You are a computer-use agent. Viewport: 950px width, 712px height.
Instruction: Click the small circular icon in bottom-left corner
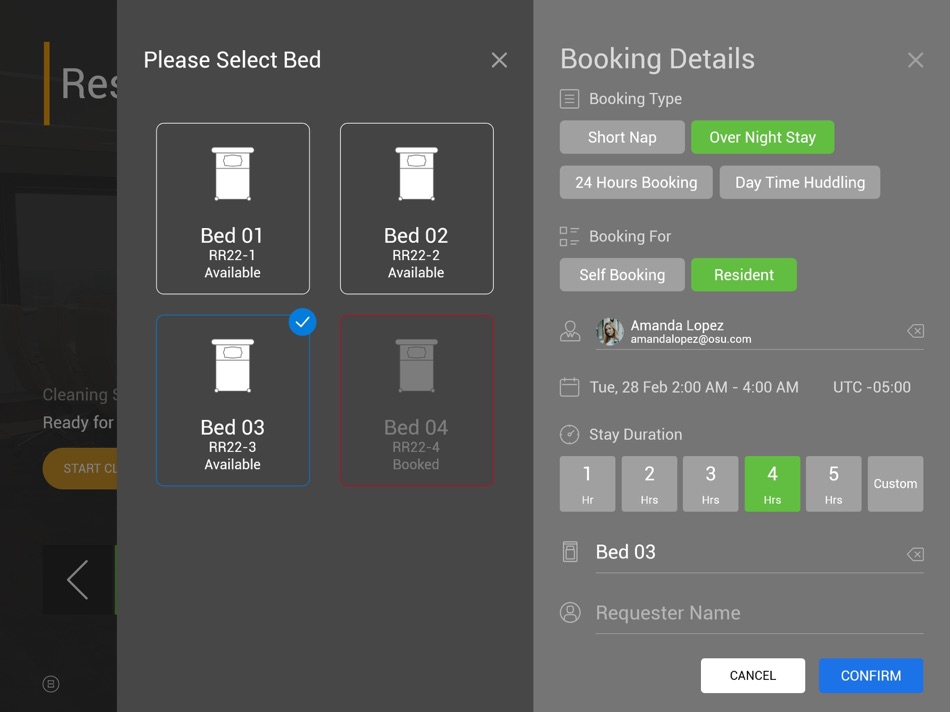[51, 684]
